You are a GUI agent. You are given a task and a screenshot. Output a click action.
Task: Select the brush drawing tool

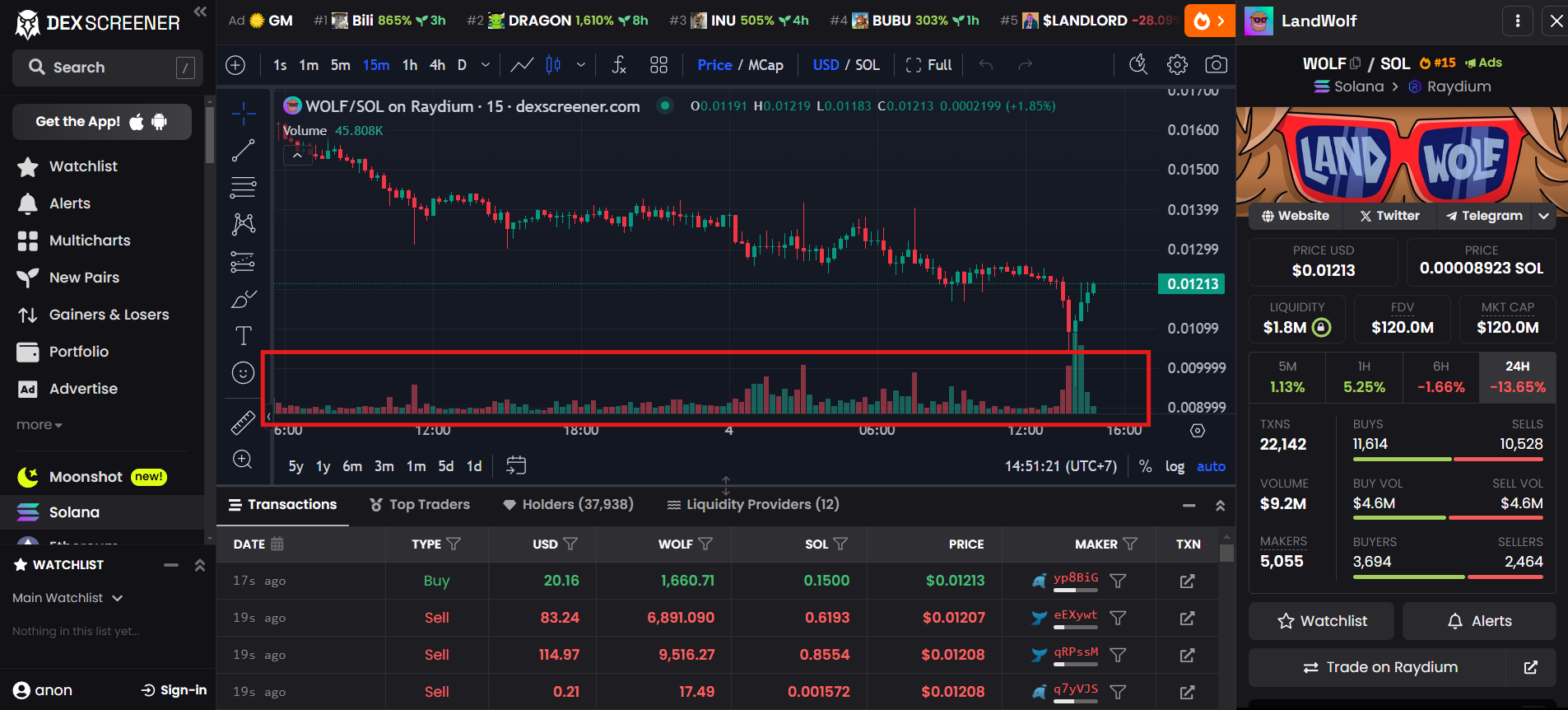pos(243,298)
